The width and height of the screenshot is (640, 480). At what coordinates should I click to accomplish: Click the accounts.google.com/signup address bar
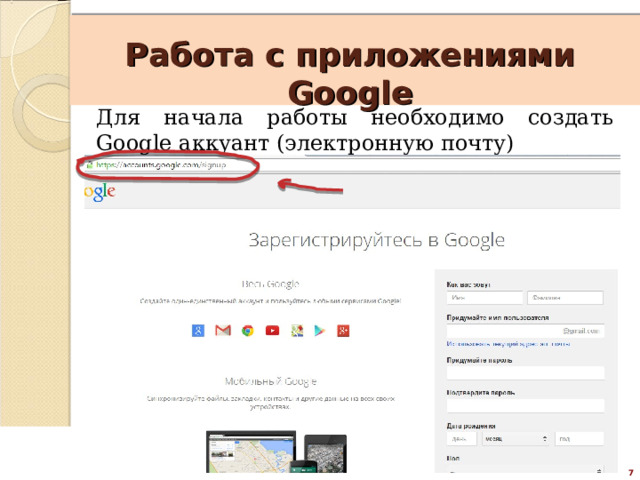click(161, 165)
